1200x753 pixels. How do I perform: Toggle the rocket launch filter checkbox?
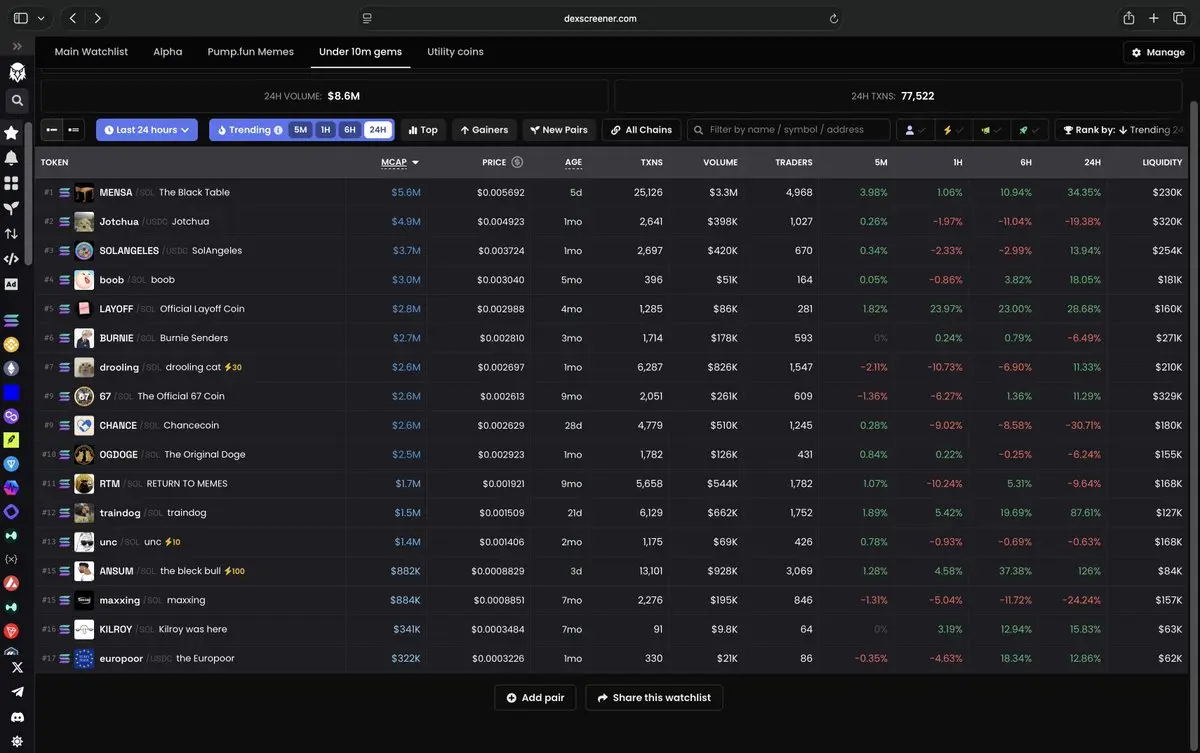click(1030, 130)
